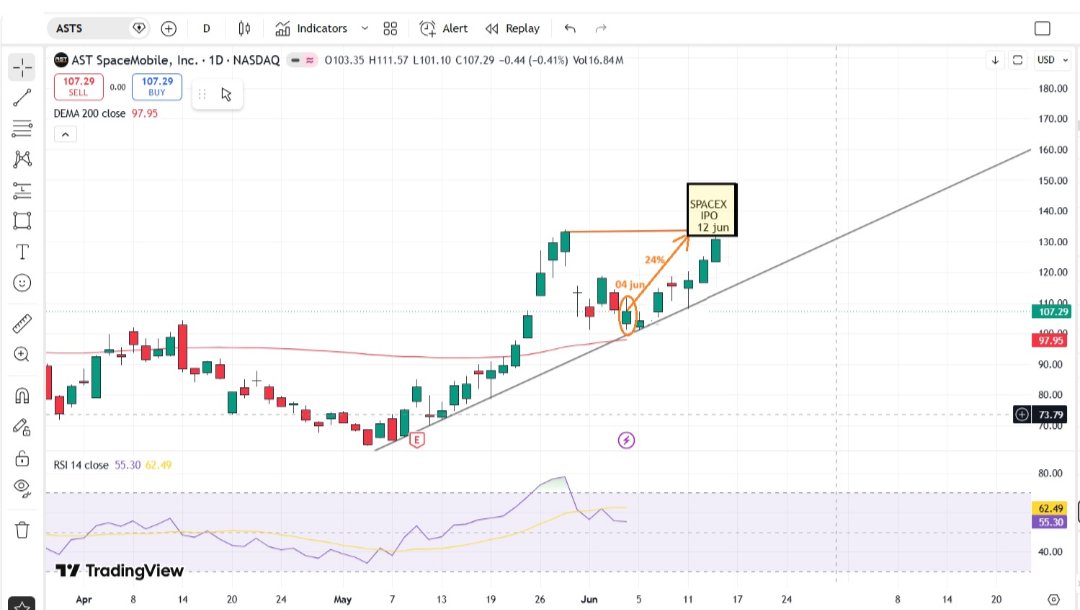Screen dimensions: 1080x610
Task: Select the ruler measure tool
Action: [22, 323]
